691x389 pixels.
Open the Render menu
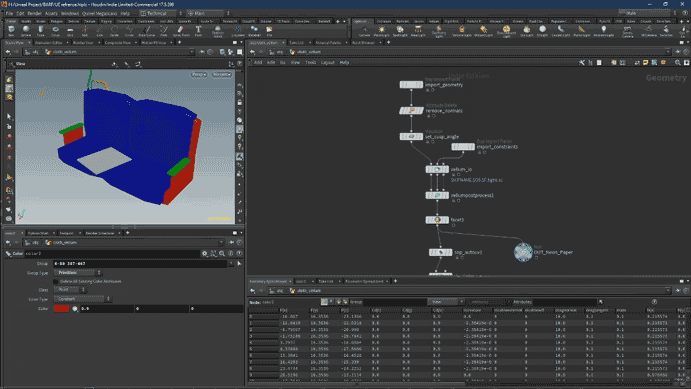click(x=34, y=13)
